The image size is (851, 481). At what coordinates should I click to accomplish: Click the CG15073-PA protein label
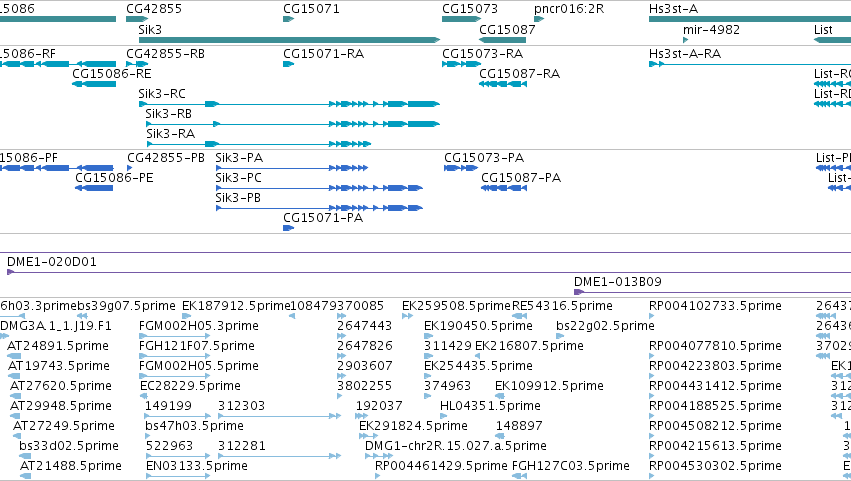484,158
